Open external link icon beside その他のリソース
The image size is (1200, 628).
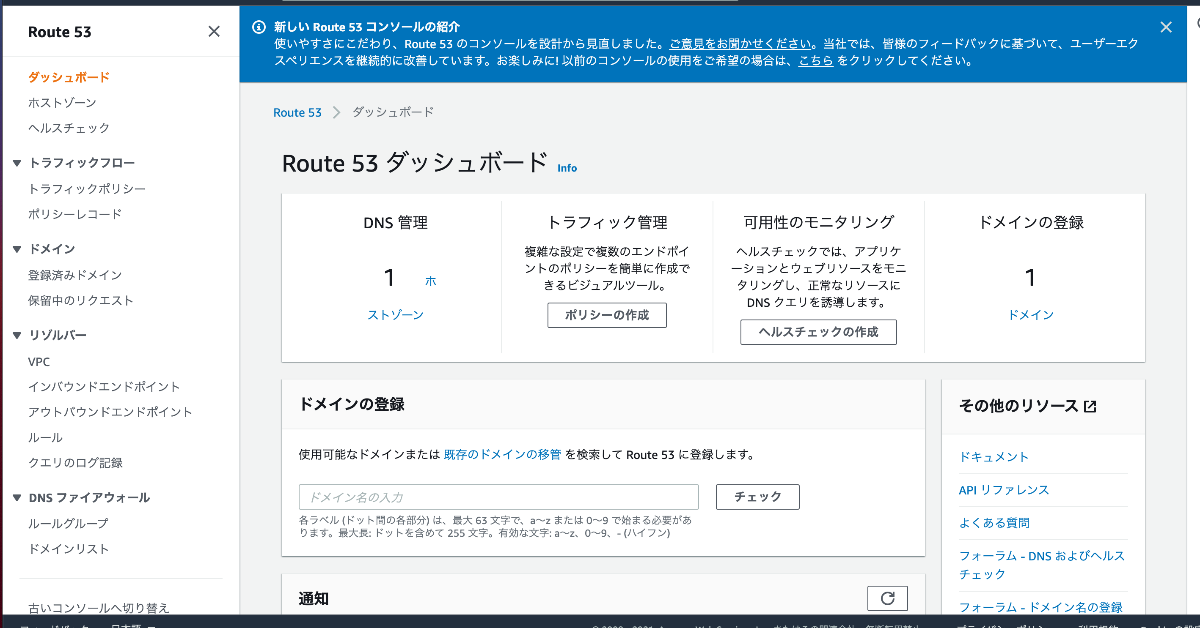(1091, 406)
